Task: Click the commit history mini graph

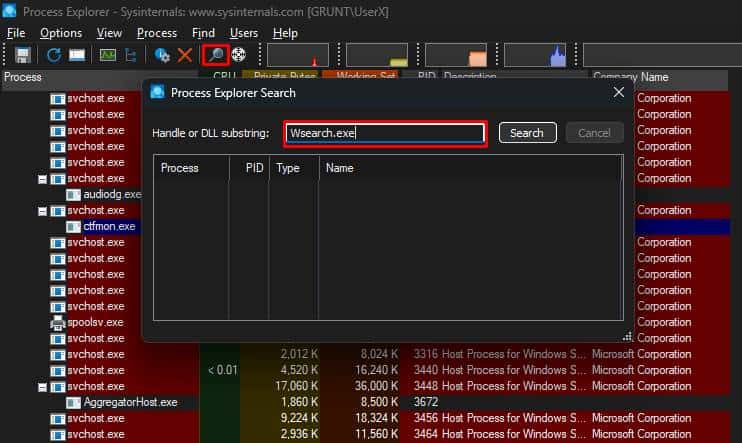Action: tap(377, 55)
